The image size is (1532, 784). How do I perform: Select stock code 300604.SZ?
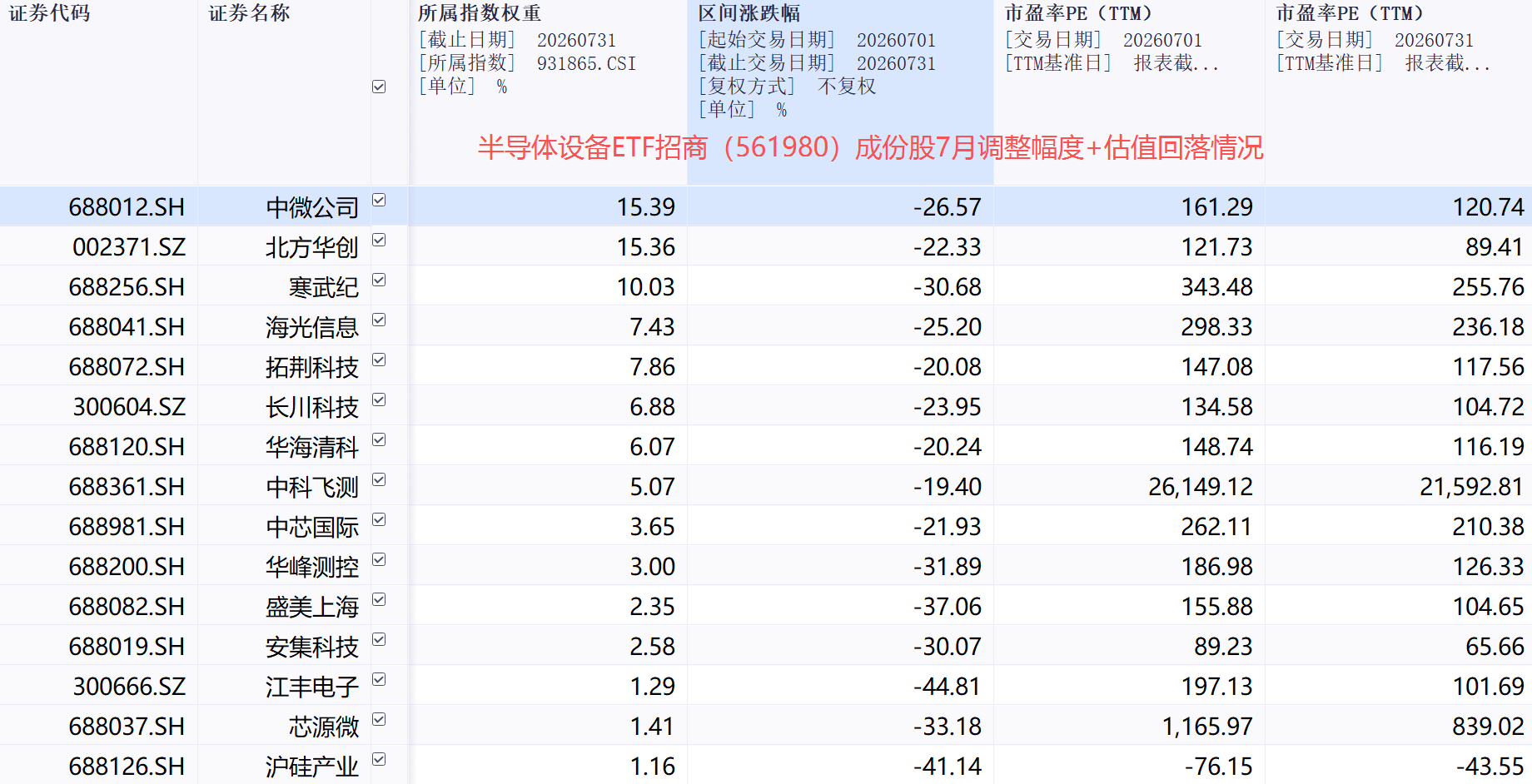(x=129, y=406)
